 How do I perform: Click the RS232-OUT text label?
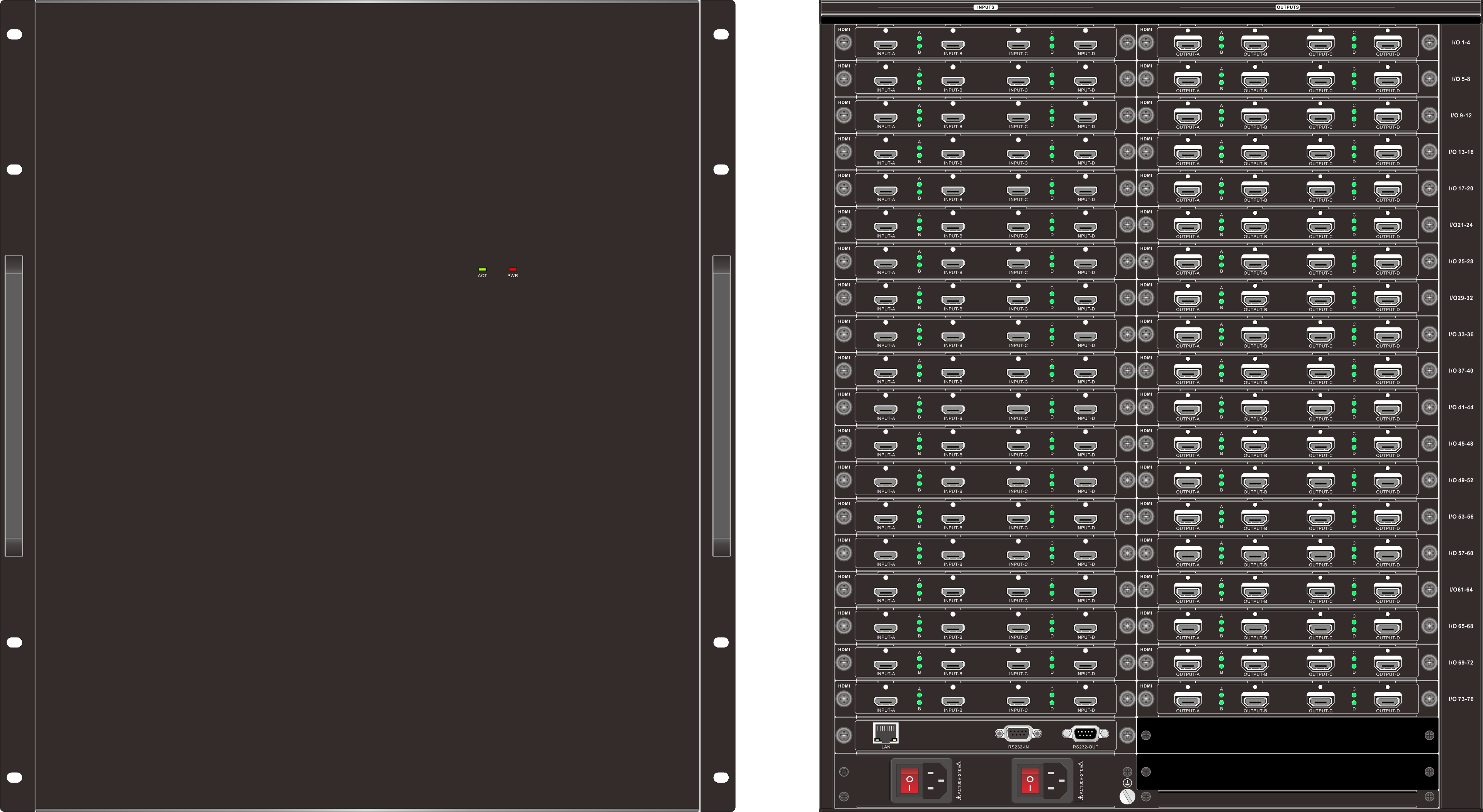tap(1085, 747)
